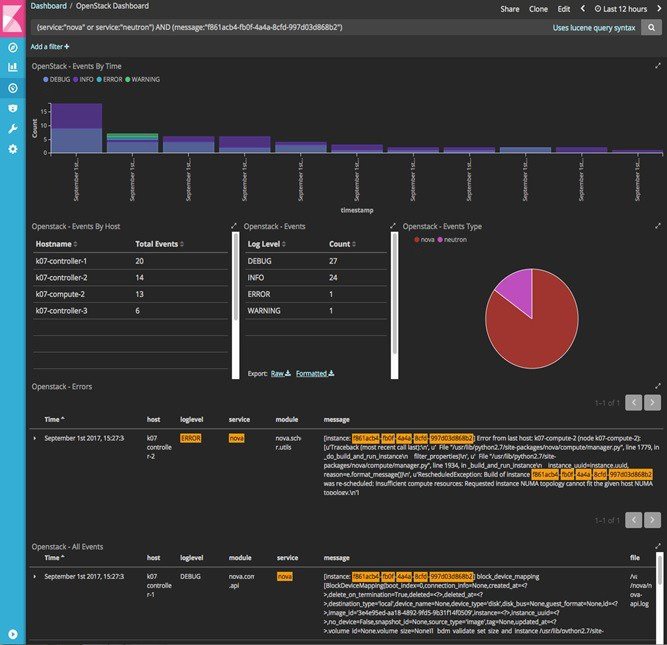This screenshot has height=645, width=667.
Task: Open Dev Tools wrench icon
Action: tap(13, 129)
